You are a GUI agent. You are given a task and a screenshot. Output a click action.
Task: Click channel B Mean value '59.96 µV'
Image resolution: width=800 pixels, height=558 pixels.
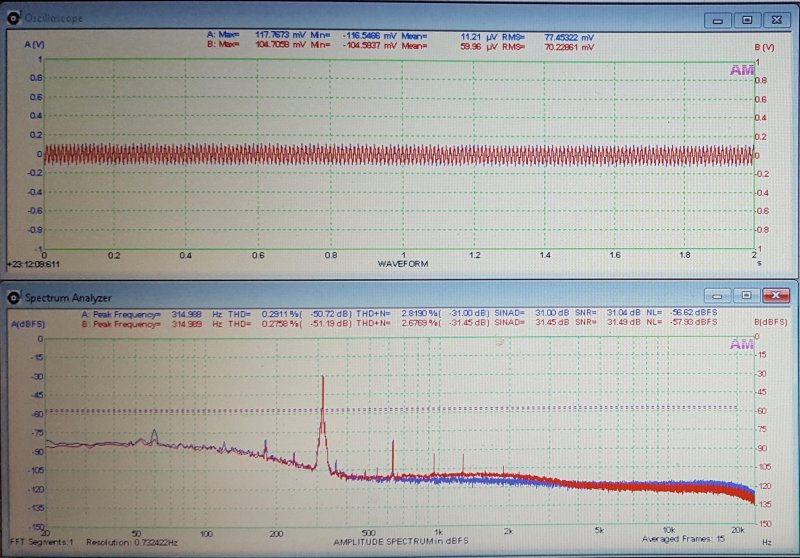479,46
